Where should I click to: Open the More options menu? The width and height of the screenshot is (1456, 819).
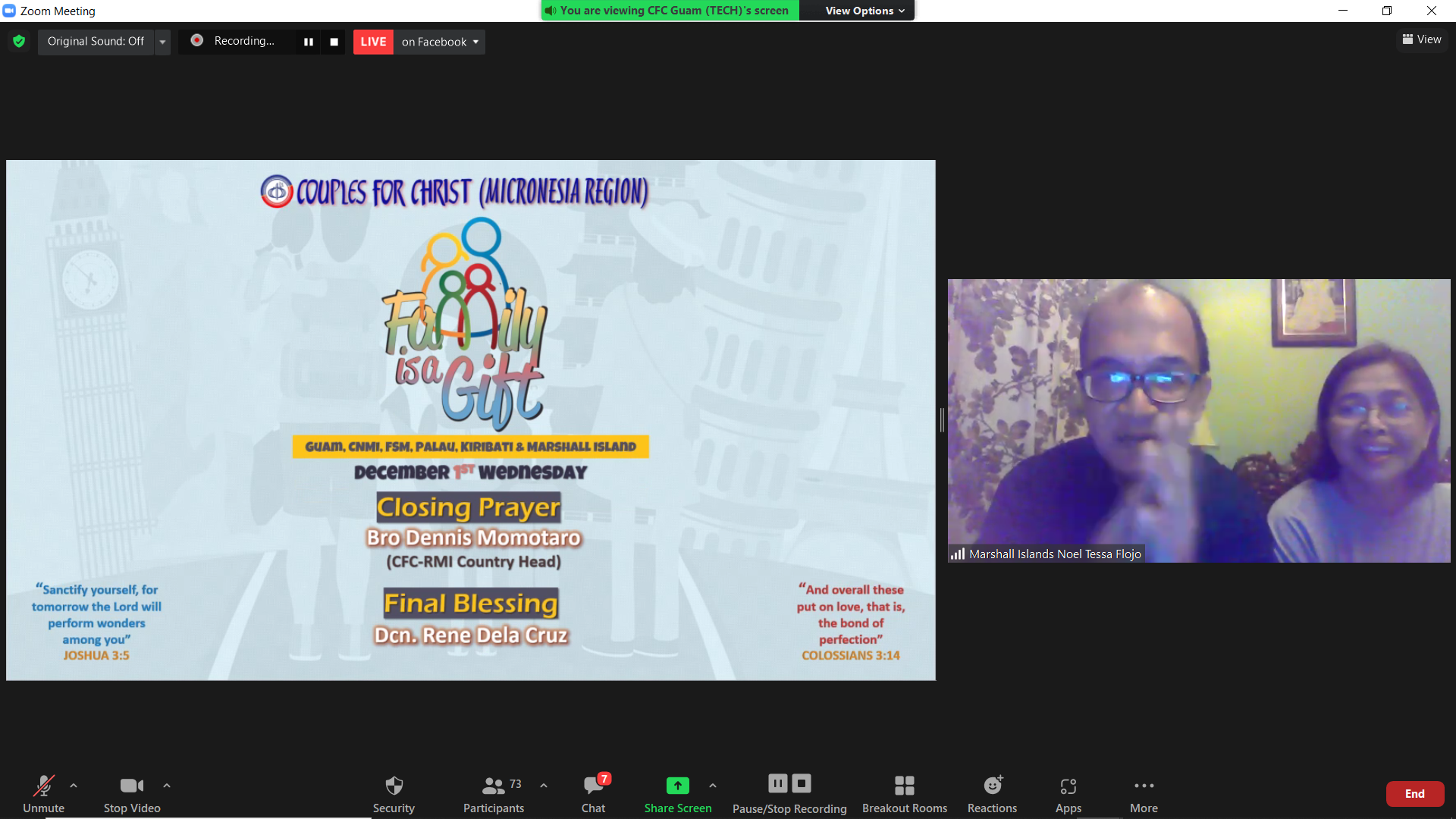coord(1144,794)
